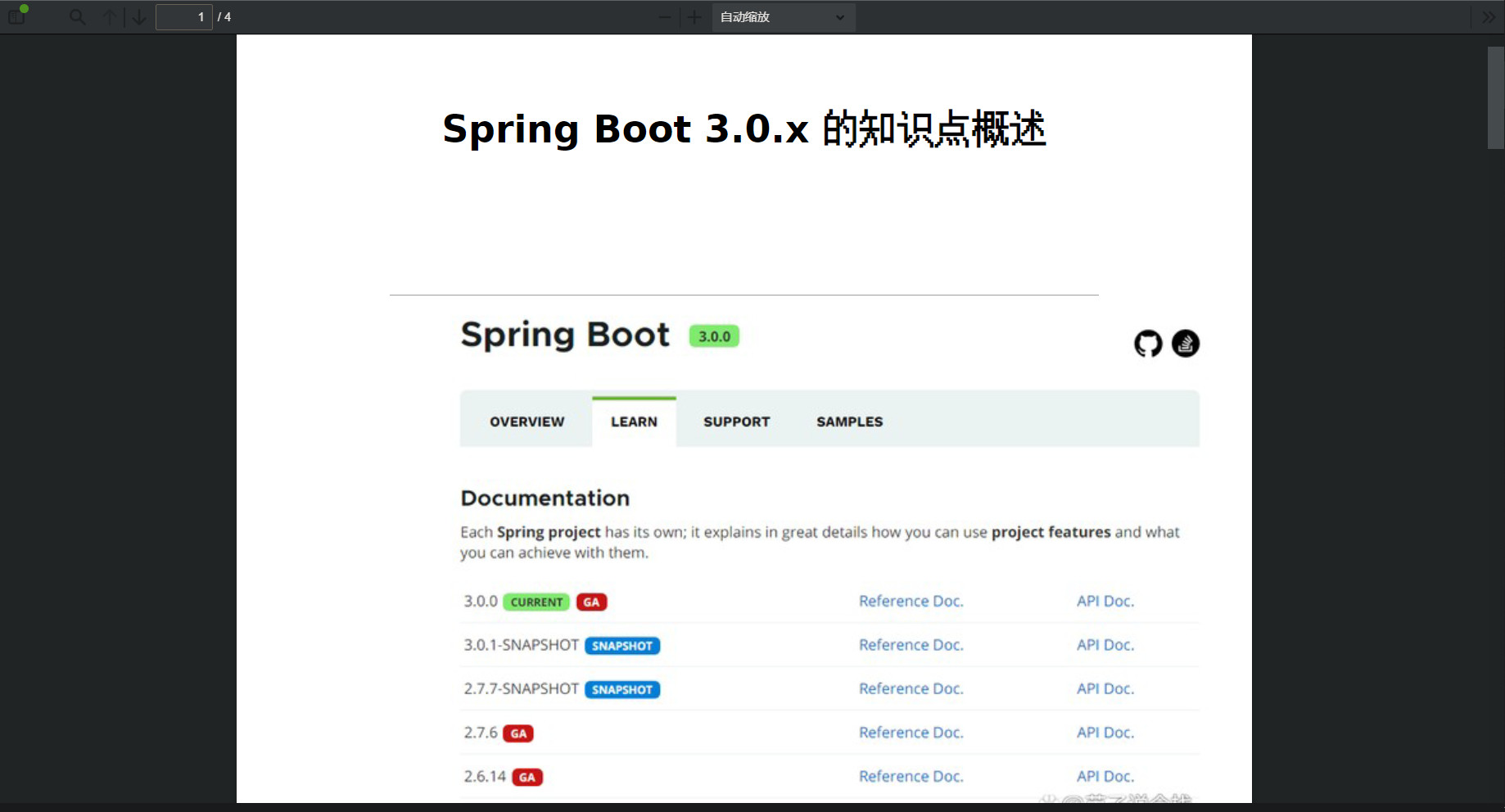Open API Doc. for 2.6.14
This screenshot has height=812, width=1505.
1105,776
